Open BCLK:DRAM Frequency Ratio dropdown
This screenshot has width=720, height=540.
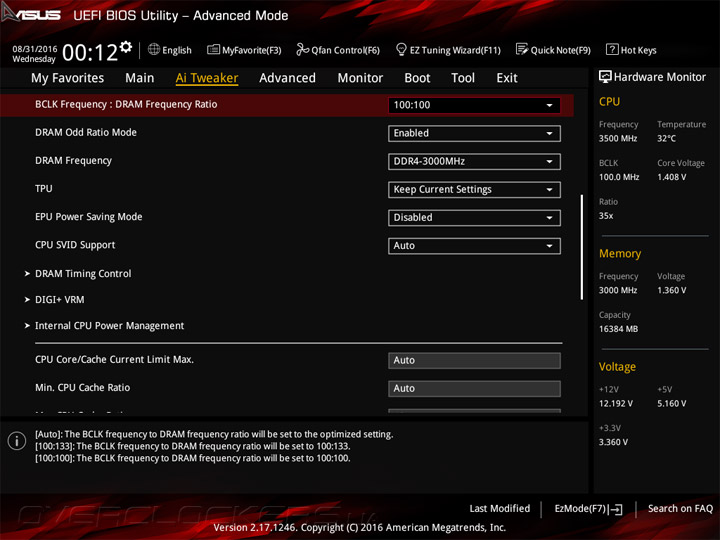[x=474, y=105]
